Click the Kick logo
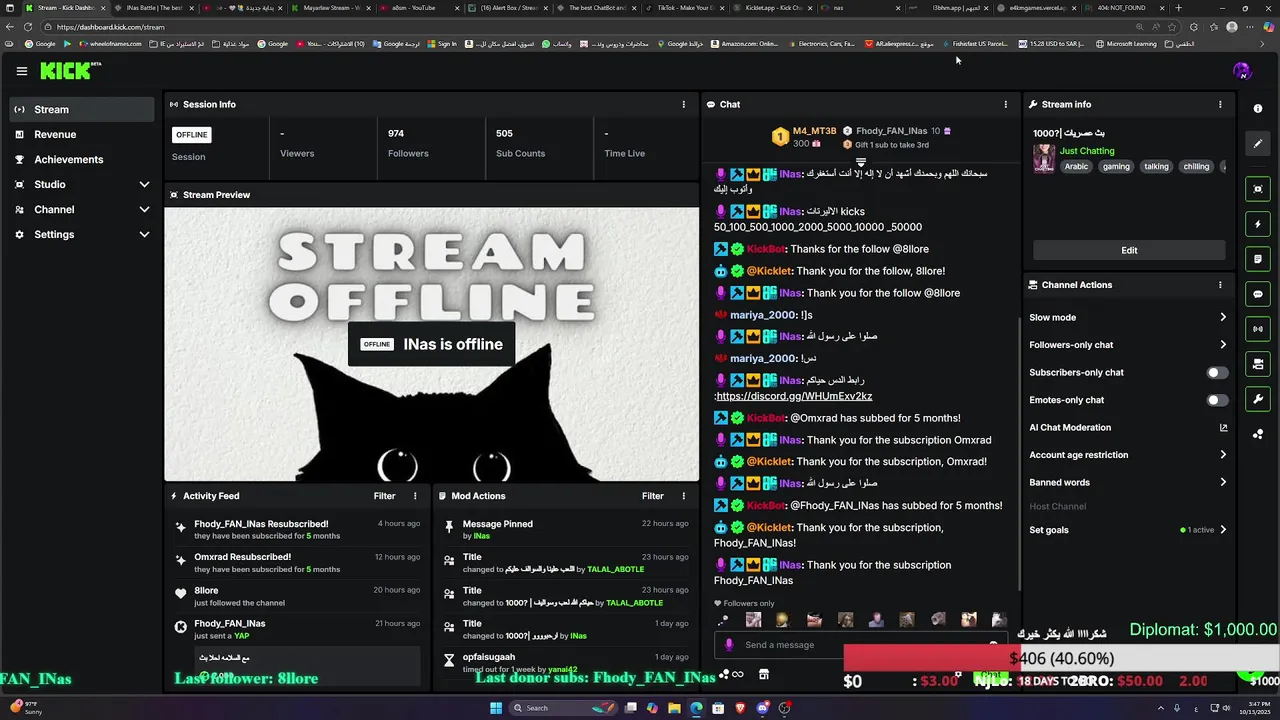 tap(70, 70)
